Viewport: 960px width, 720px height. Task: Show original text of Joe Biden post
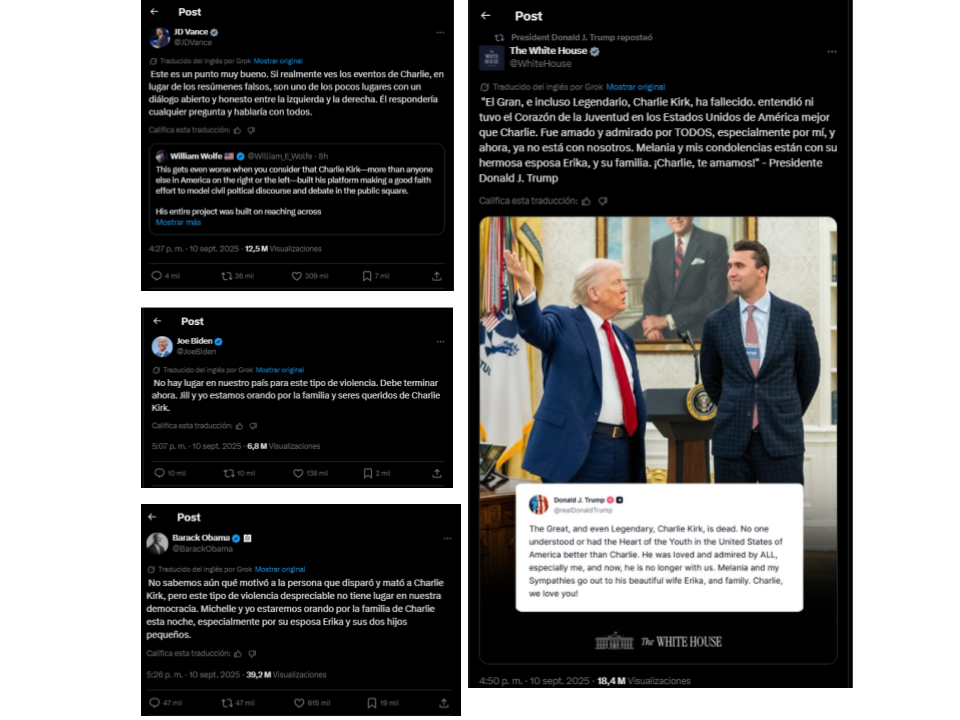[280, 370]
